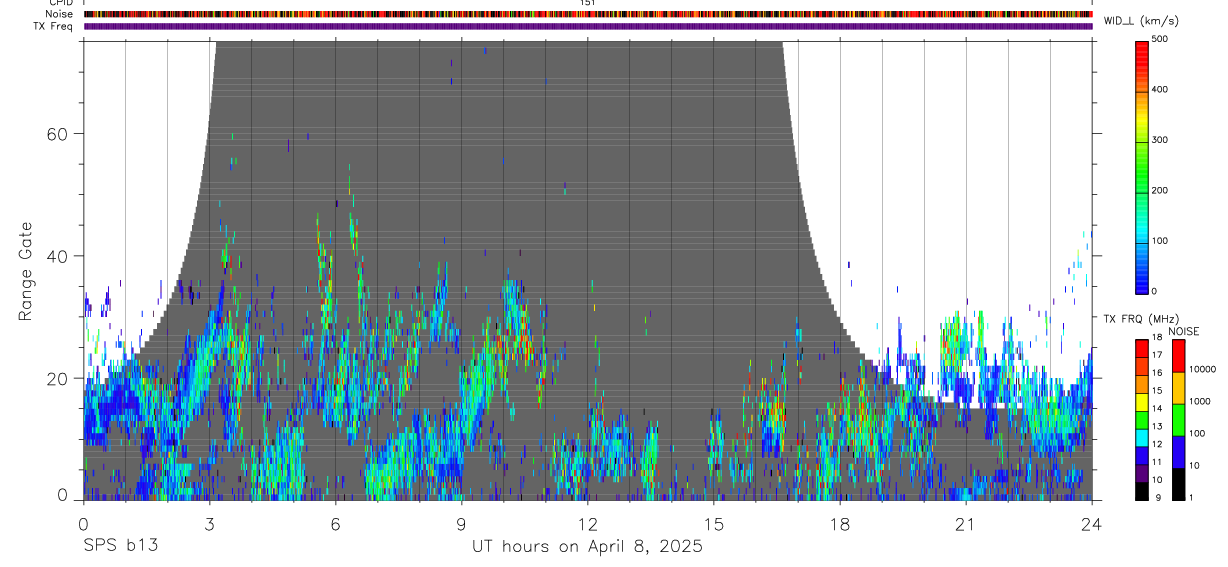Click the multicolored noise strip at top
The height and width of the screenshot is (567, 1228).
point(588,14)
